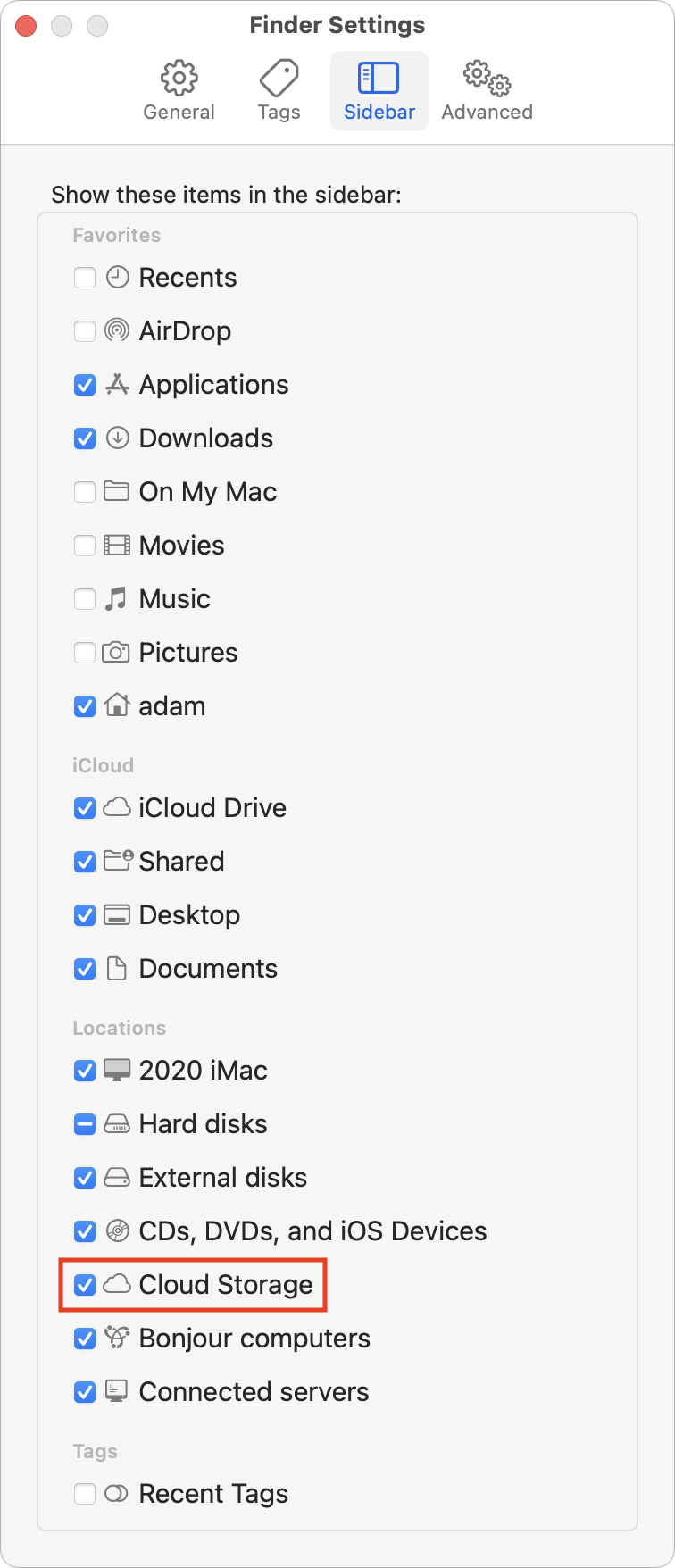Open the Advanced settings tab
Viewport: 675px width, 1568px height.
point(487,91)
